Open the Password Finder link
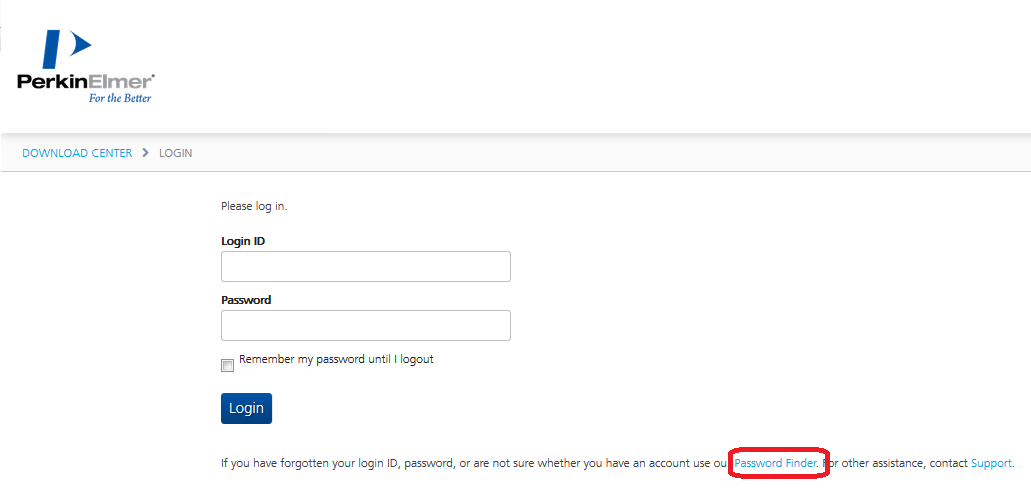 click(776, 463)
